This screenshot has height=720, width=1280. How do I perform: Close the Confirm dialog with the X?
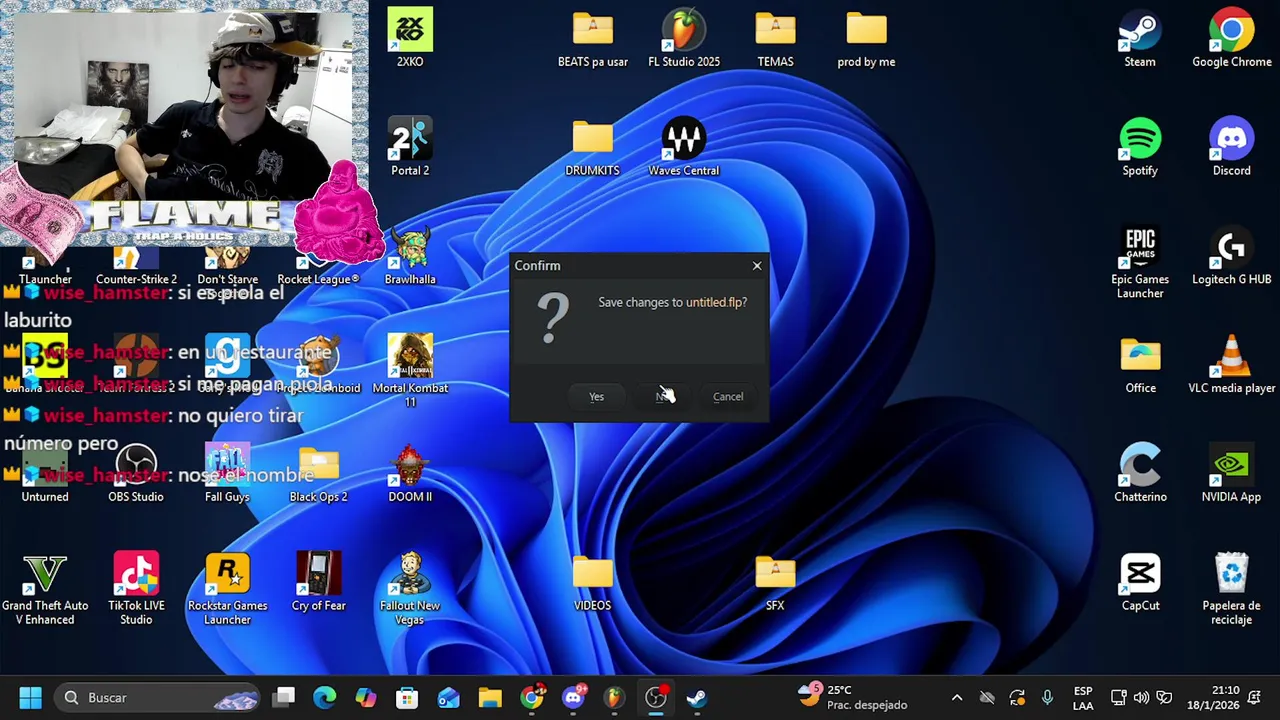757,266
